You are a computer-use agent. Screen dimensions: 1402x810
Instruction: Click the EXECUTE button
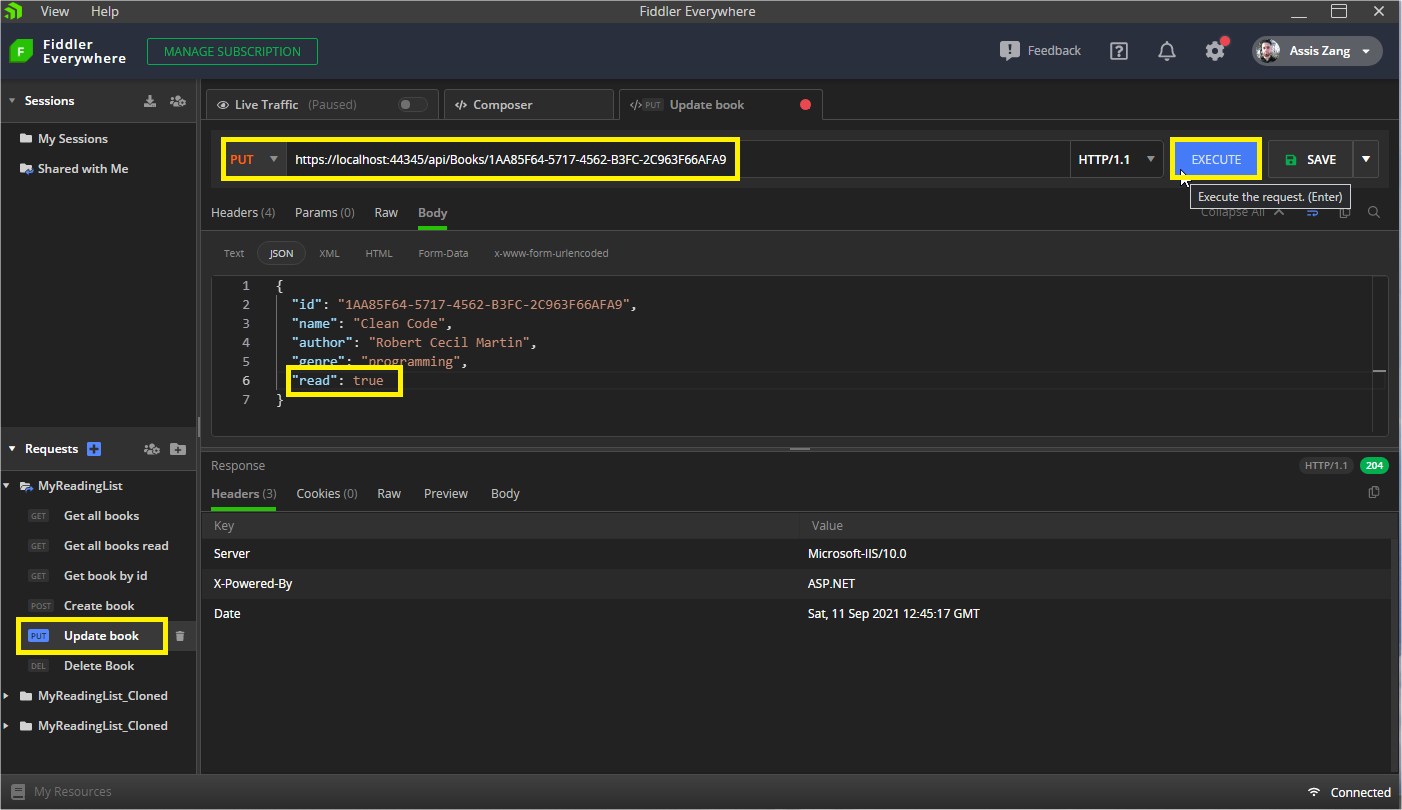click(1215, 160)
